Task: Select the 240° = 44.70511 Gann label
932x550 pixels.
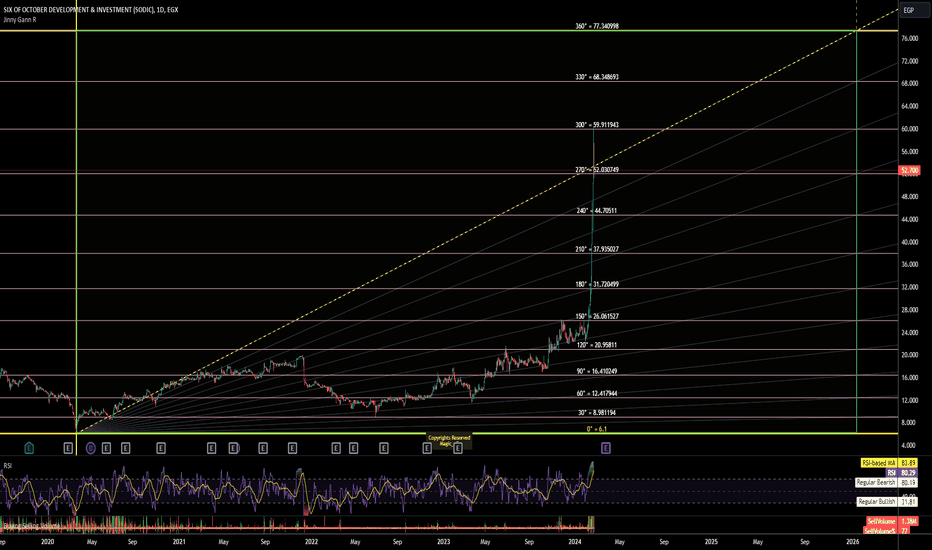Action: click(x=596, y=210)
